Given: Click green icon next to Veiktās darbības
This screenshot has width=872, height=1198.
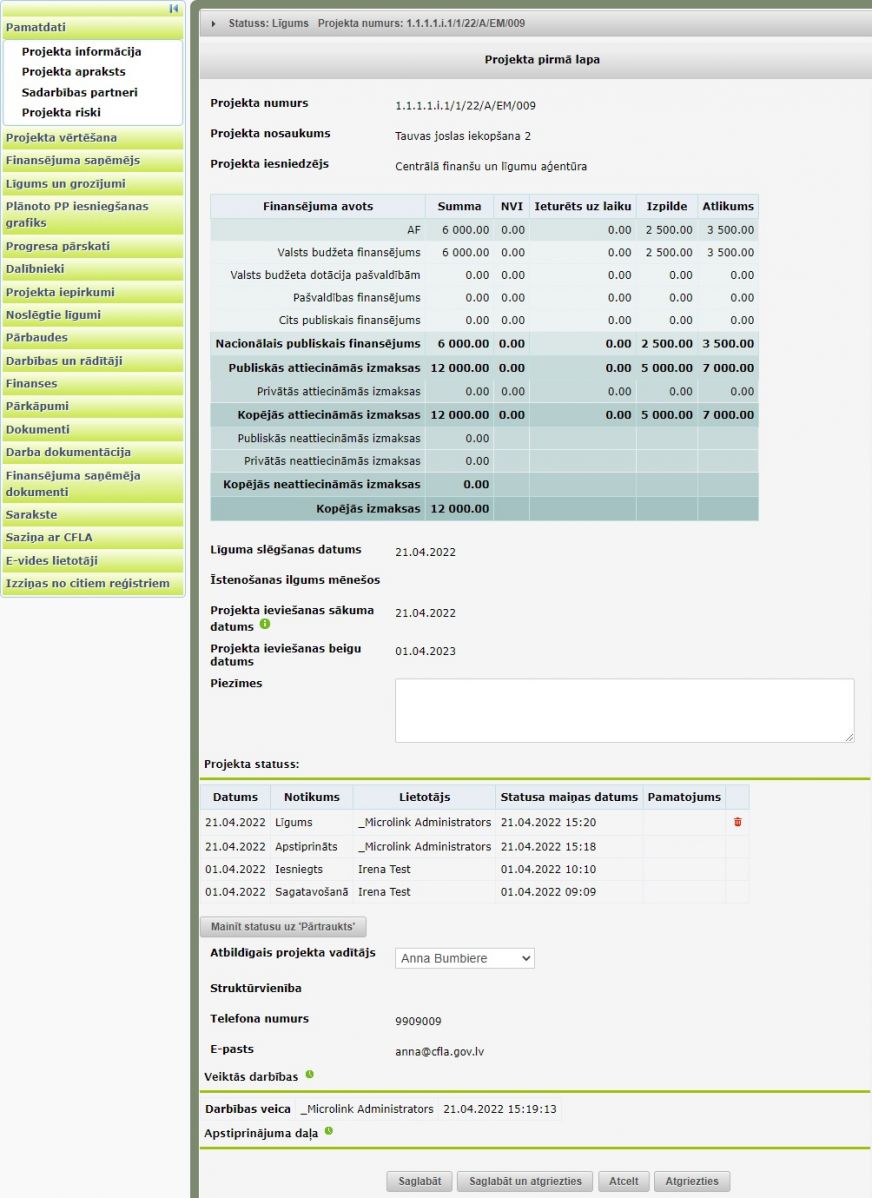Looking at the screenshot, I should click(309, 1075).
